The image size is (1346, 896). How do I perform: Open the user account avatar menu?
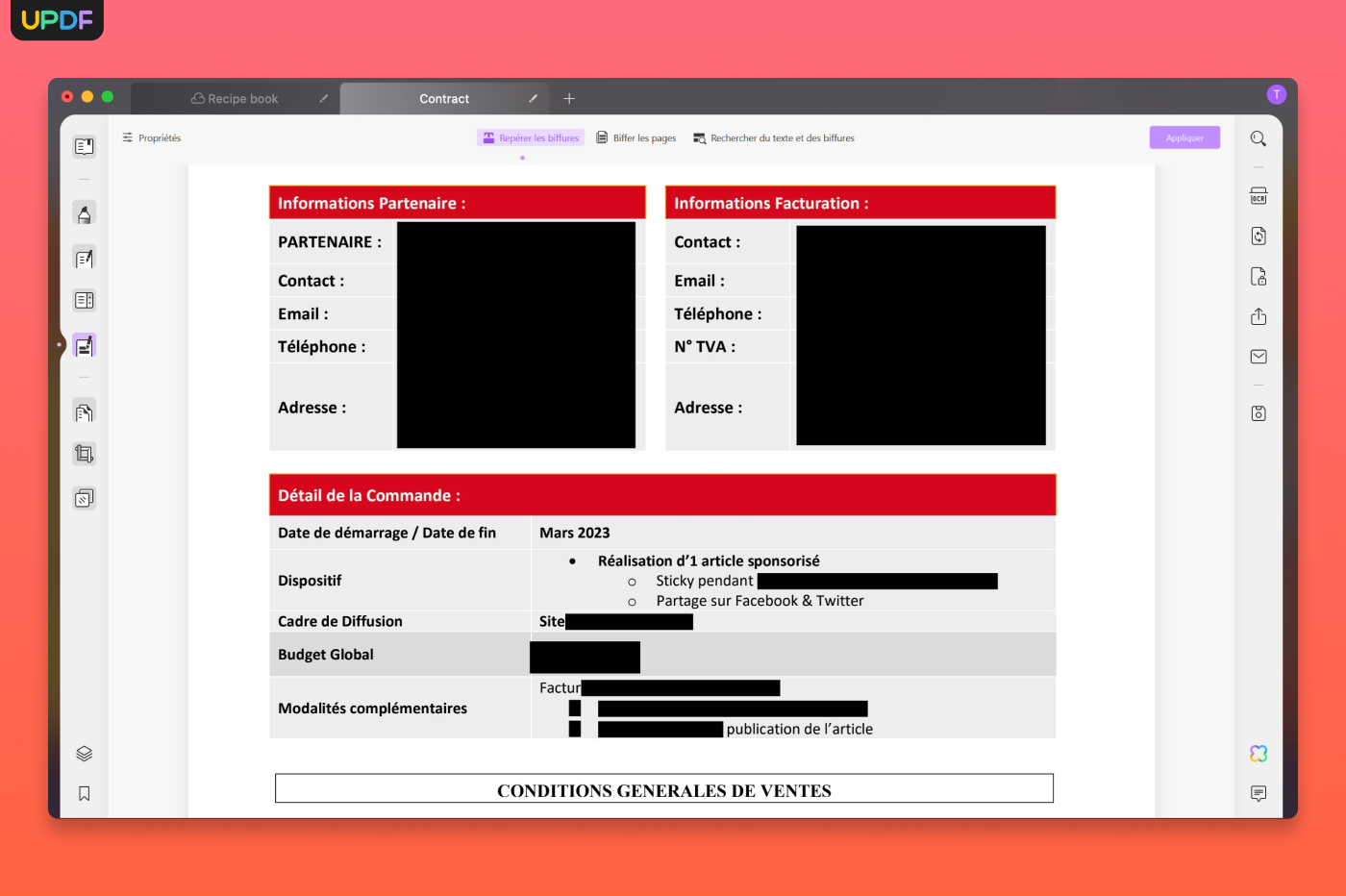click(1276, 94)
